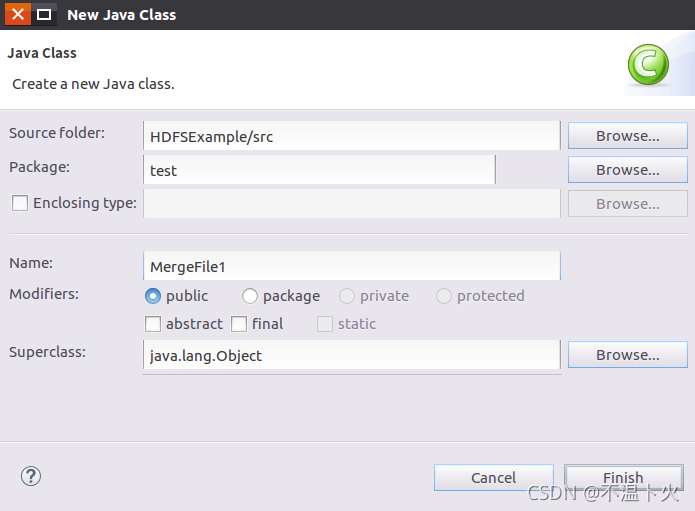Browse for the Superclass
The width and height of the screenshot is (695, 511).
click(x=628, y=355)
